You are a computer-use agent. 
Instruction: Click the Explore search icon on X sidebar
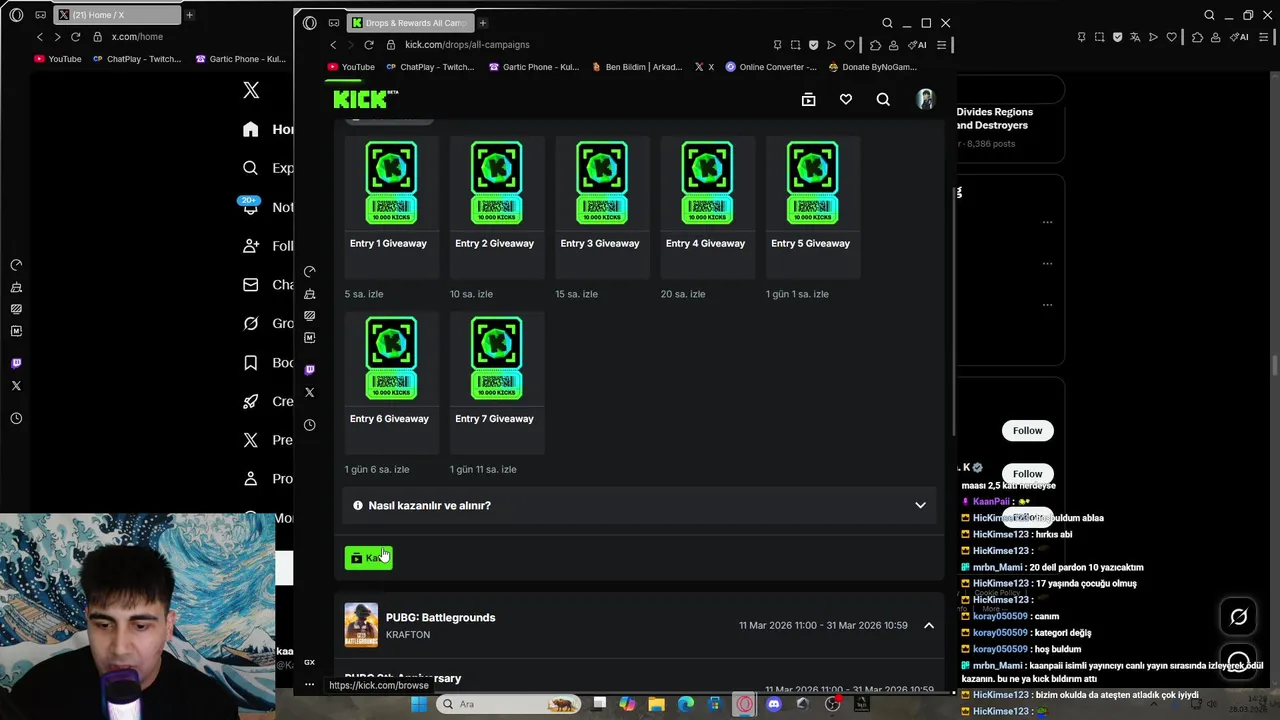point(251,168)
